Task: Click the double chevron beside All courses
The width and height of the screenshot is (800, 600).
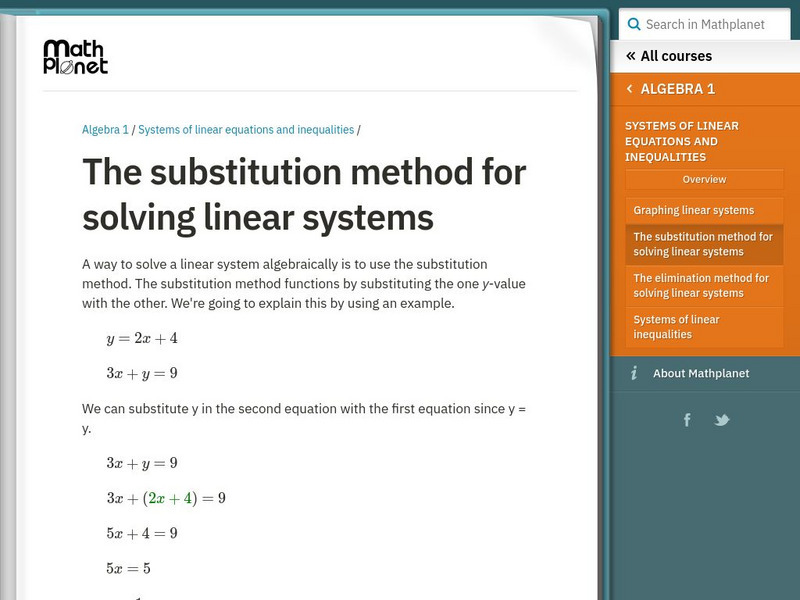Action: pos(631,56)
